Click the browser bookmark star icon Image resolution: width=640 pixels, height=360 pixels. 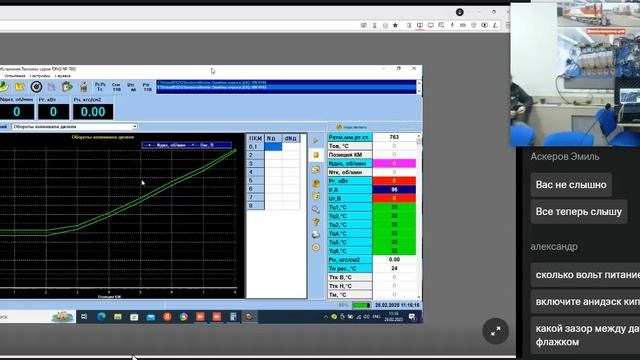[x=395, y=25]
